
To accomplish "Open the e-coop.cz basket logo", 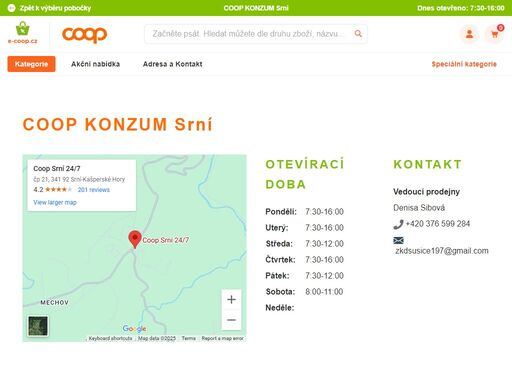I will pyautogui.click(x=23, y=33).
